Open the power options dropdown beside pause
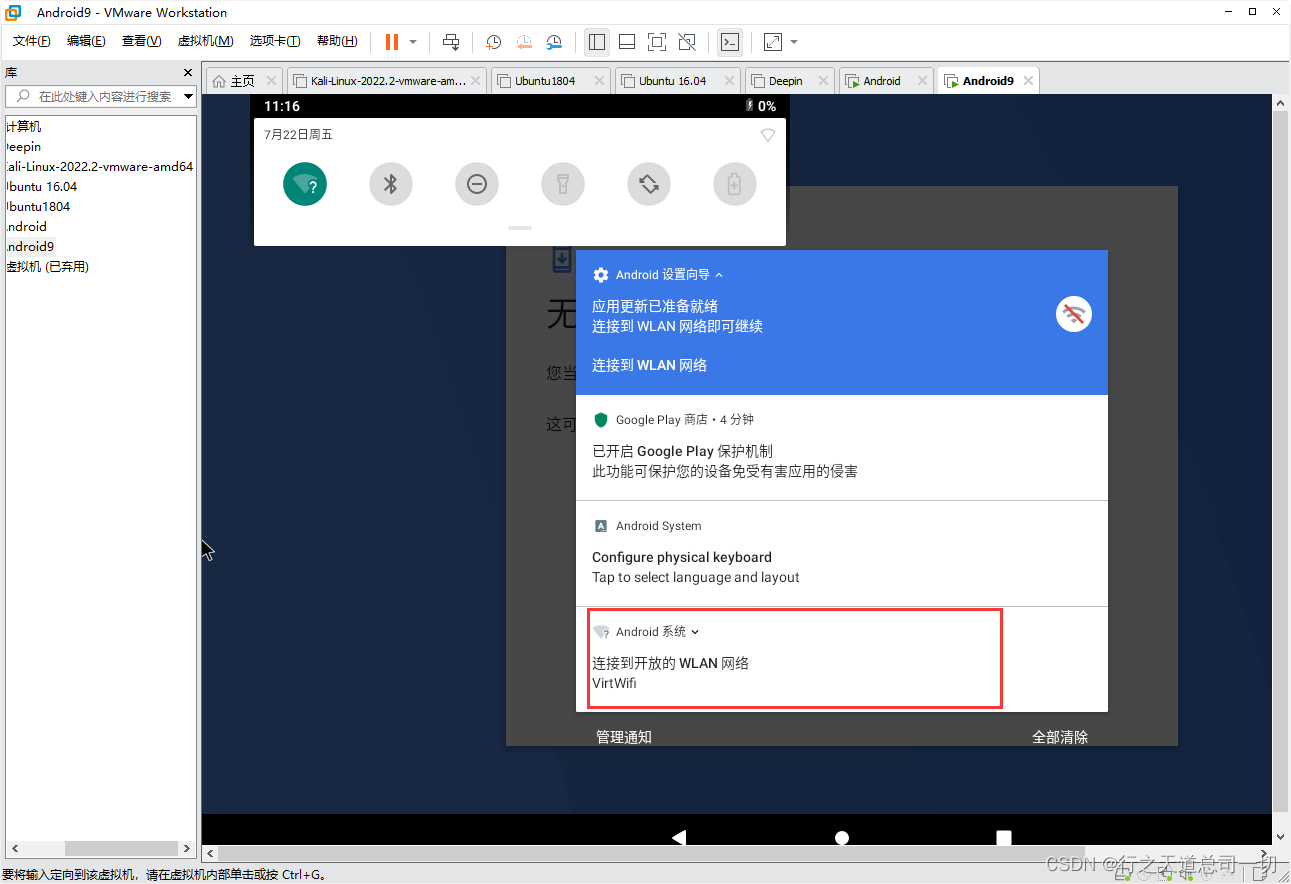1291x884 pixels. click(413, 42)
